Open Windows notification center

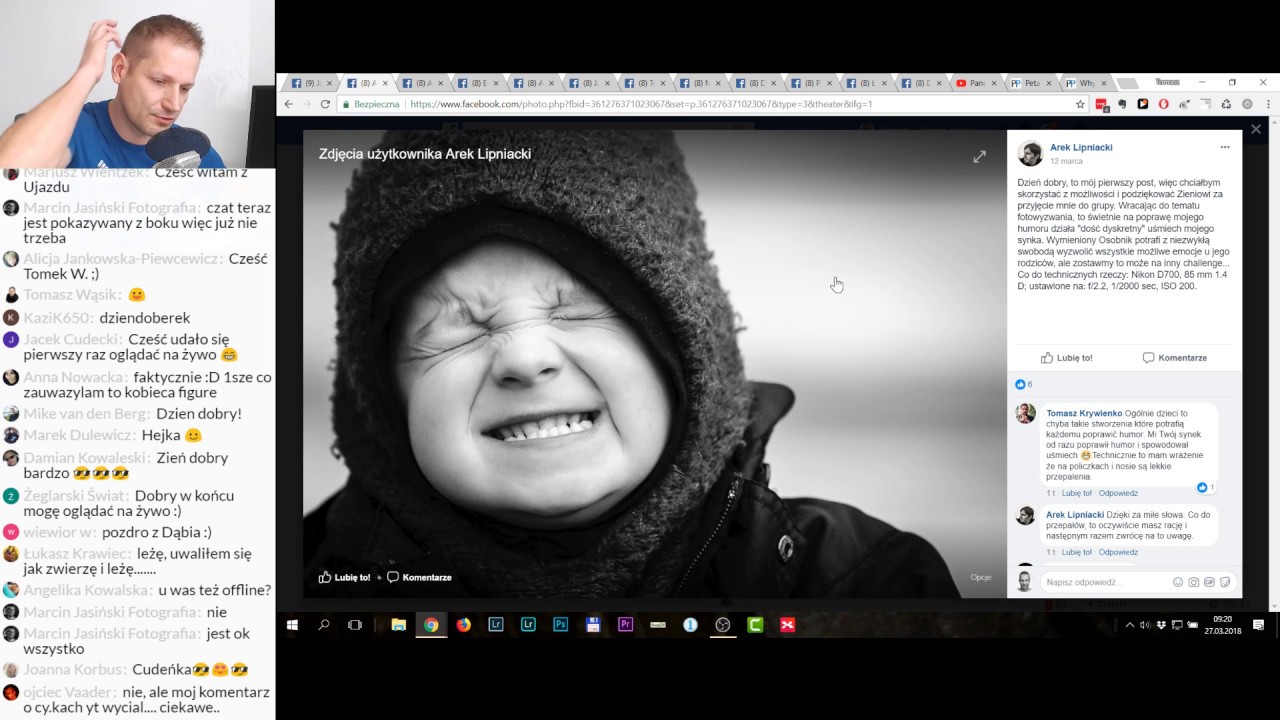(1258, 625)
